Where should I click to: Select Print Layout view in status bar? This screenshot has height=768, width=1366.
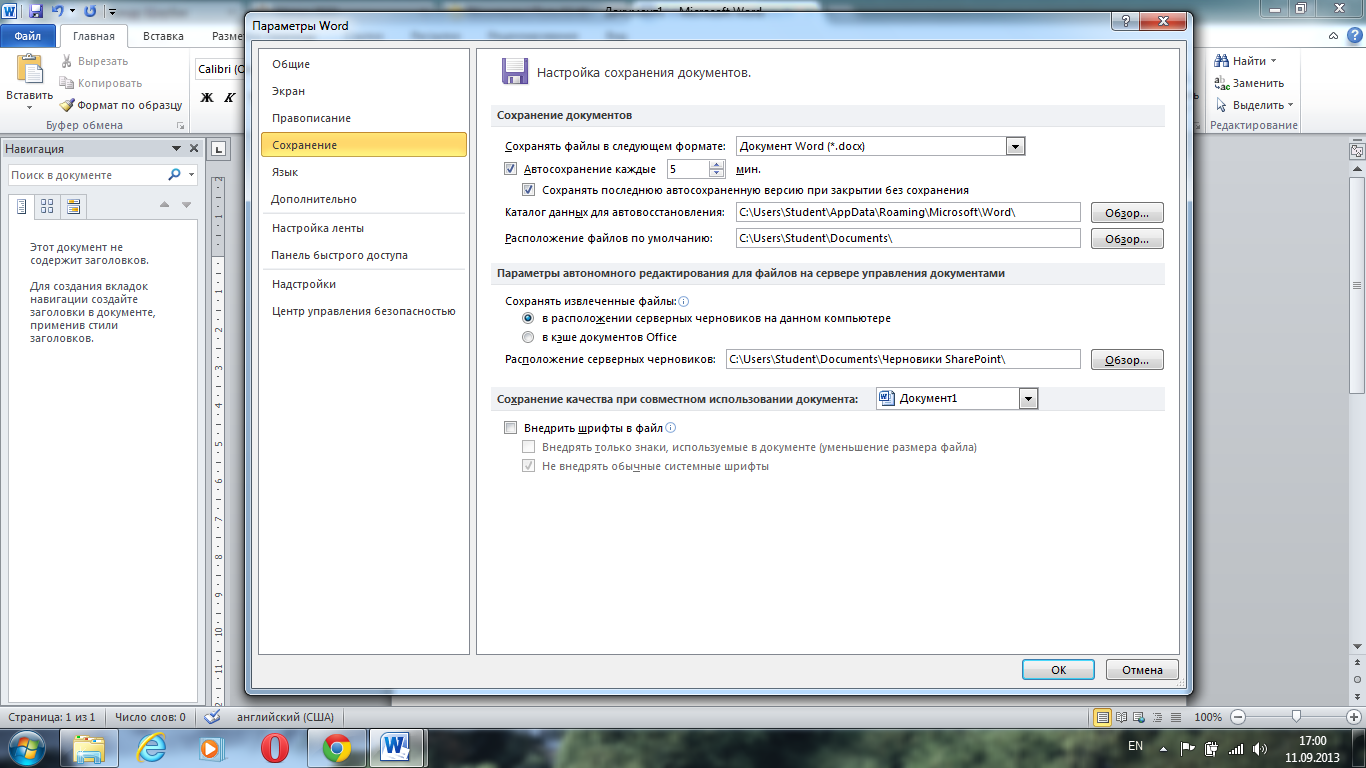[1102, 717]
